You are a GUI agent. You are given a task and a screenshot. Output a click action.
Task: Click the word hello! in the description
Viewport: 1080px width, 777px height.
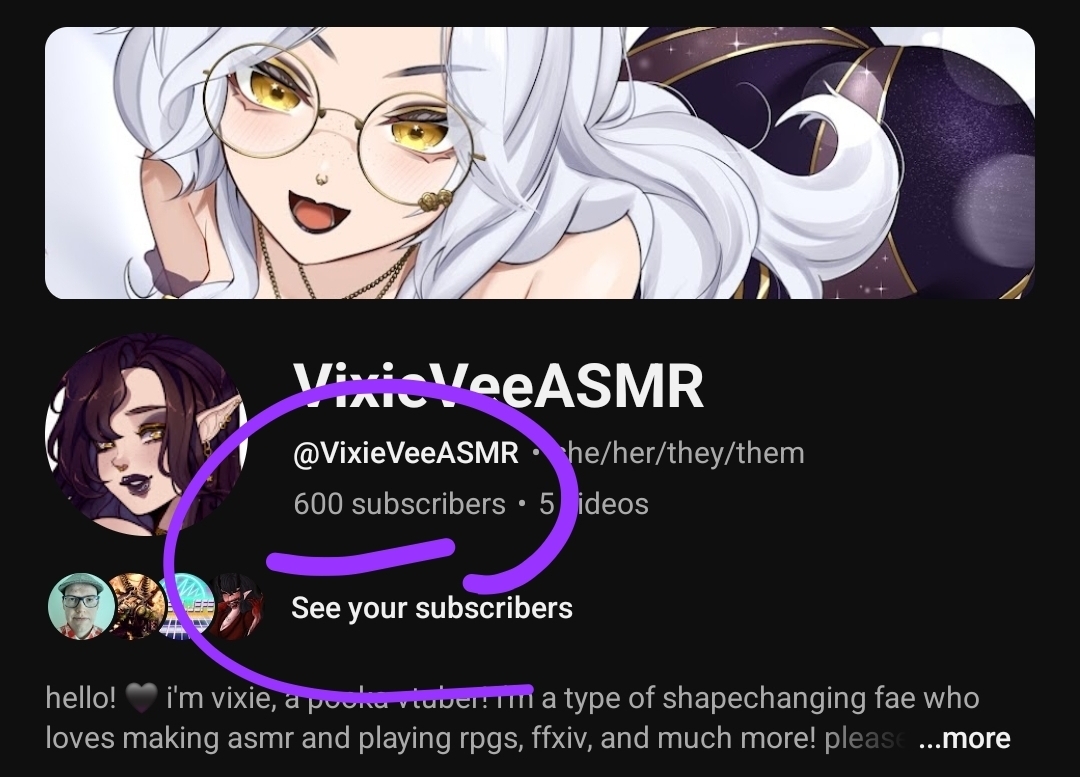click(81, 698)
